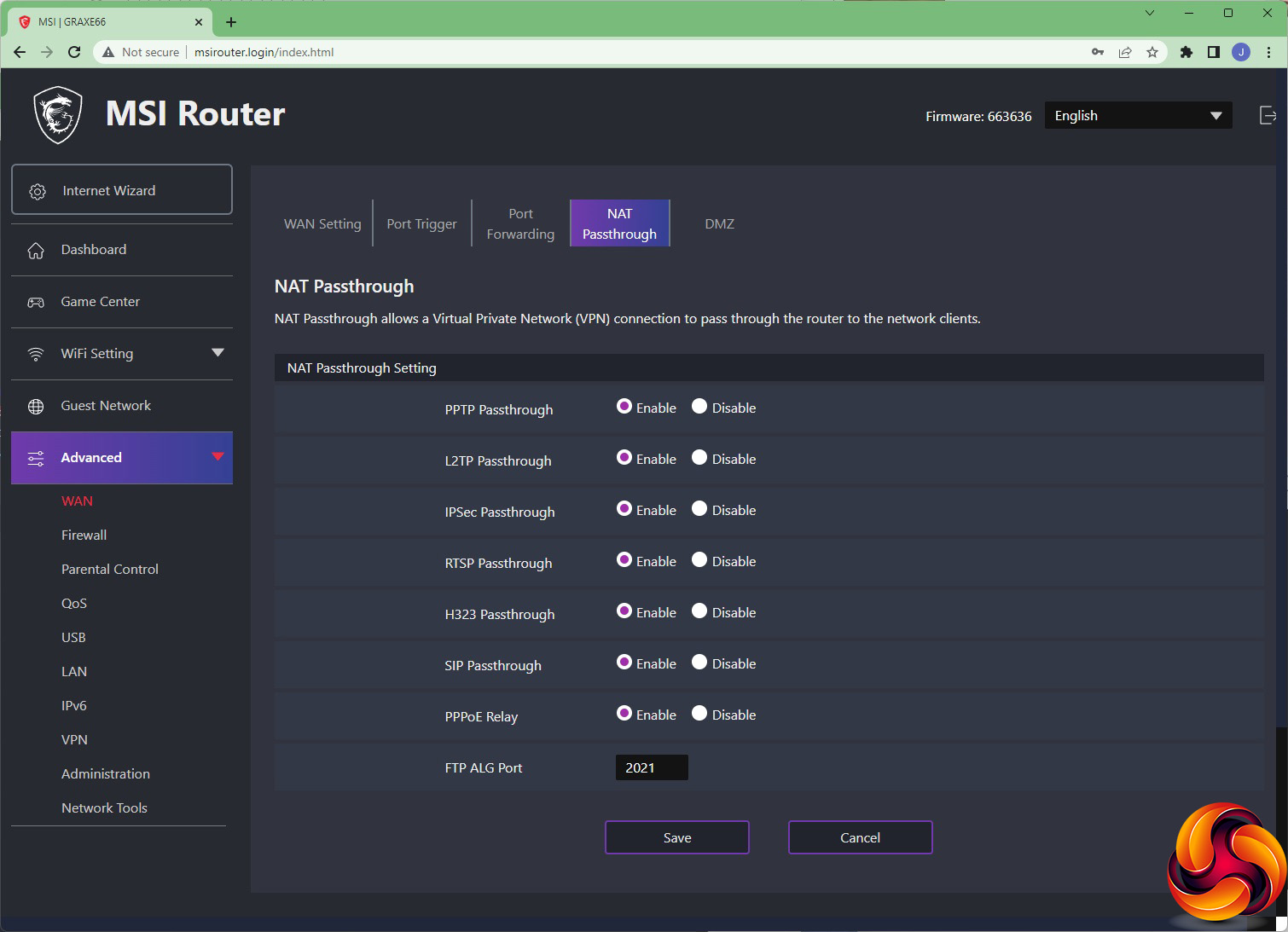Click the Game Center label in the sidebar
The height and width of the screenshot is (932, 1288).
(101, 302)
